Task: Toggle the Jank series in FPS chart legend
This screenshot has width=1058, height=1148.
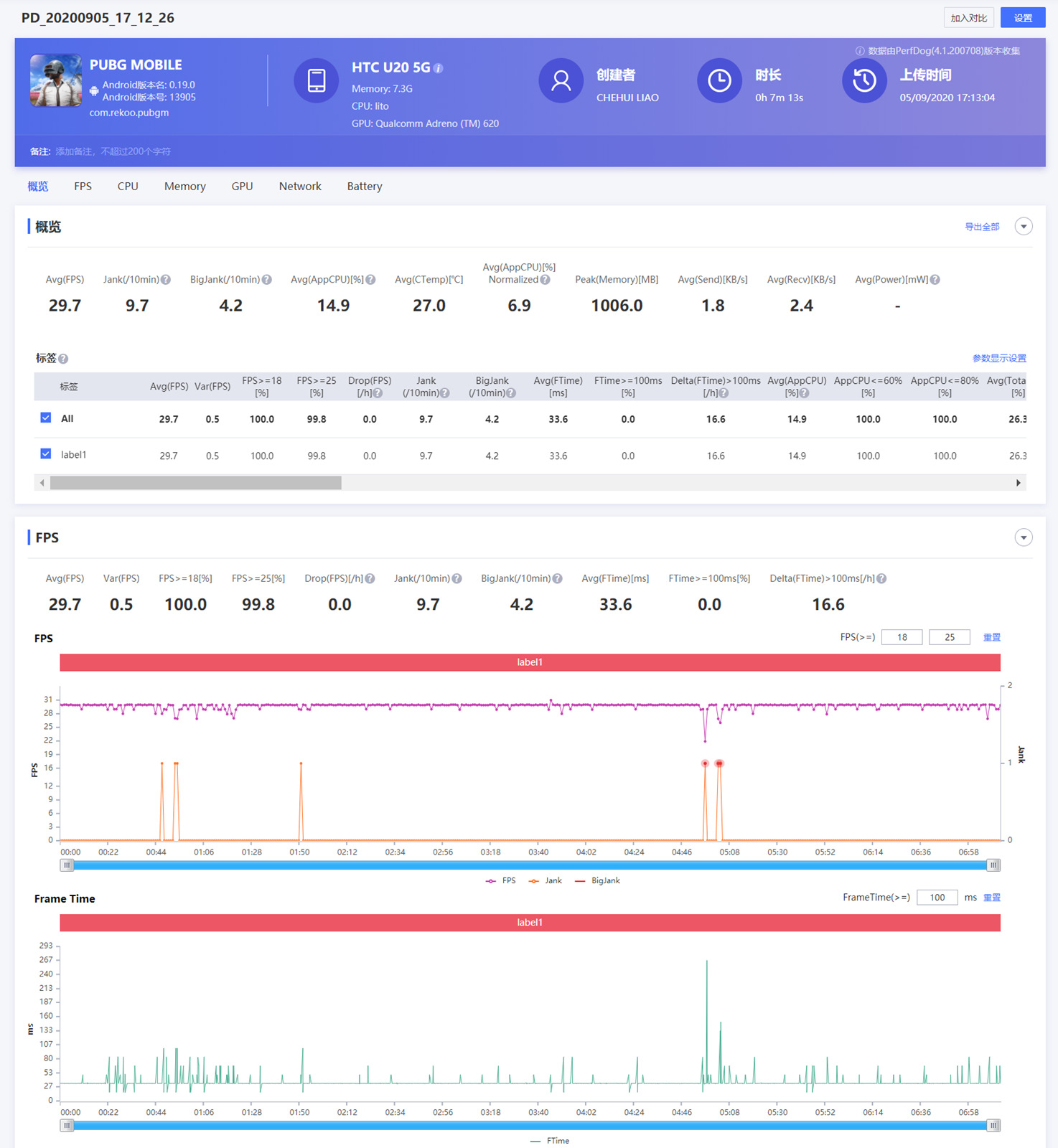Action: pyautogui.click(x=546, y=880)
